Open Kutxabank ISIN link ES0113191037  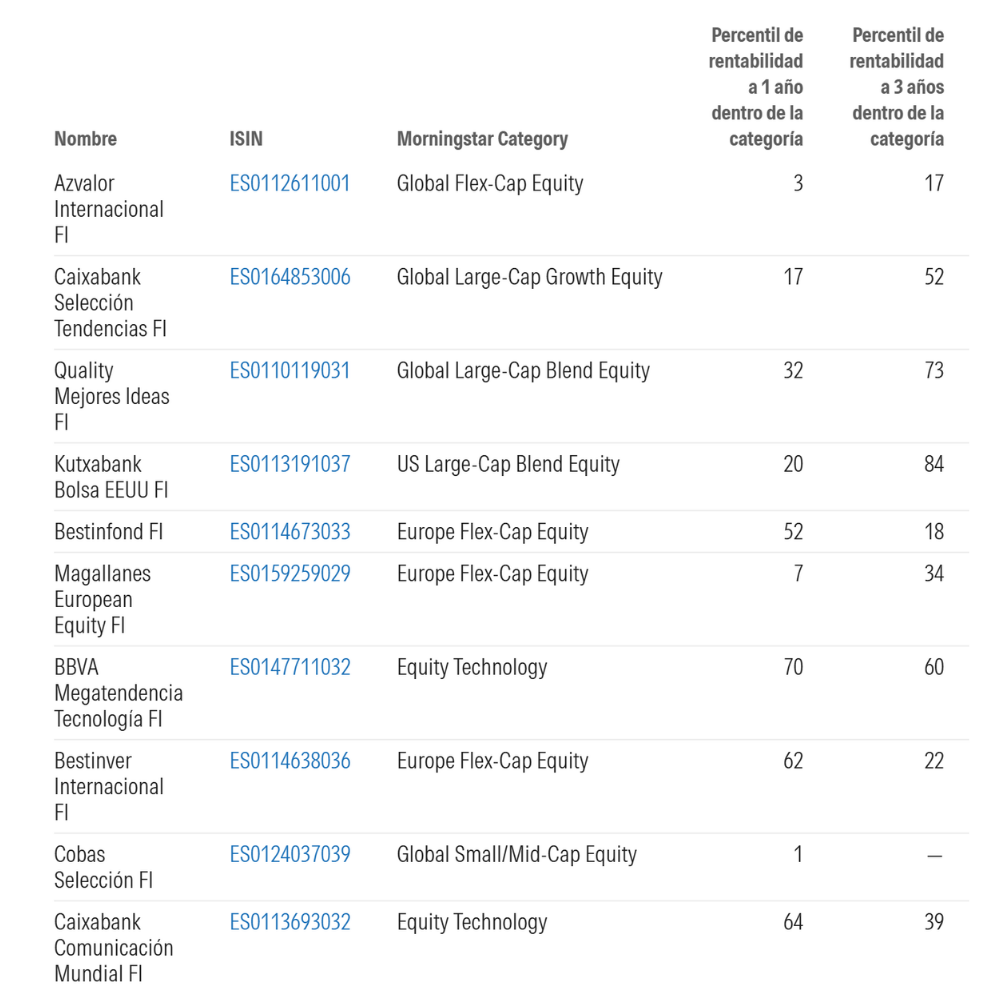click(x=290, y=465)
